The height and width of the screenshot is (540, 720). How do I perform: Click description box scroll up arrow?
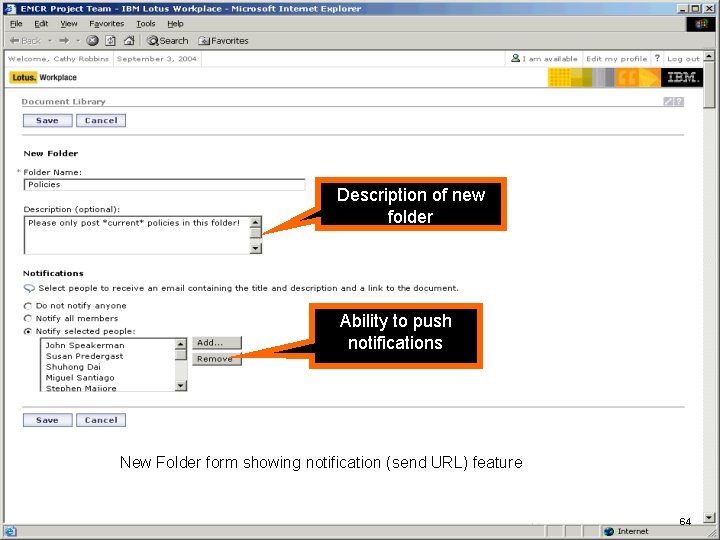point(255,222)
